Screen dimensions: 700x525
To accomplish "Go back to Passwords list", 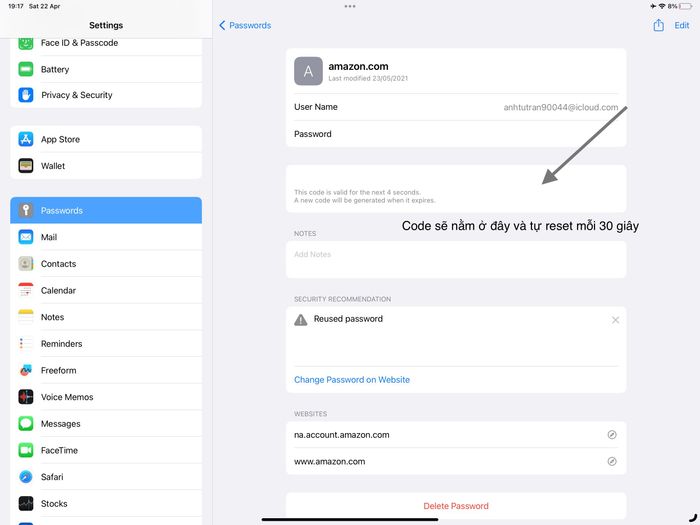I will click(x=245, y=25).
